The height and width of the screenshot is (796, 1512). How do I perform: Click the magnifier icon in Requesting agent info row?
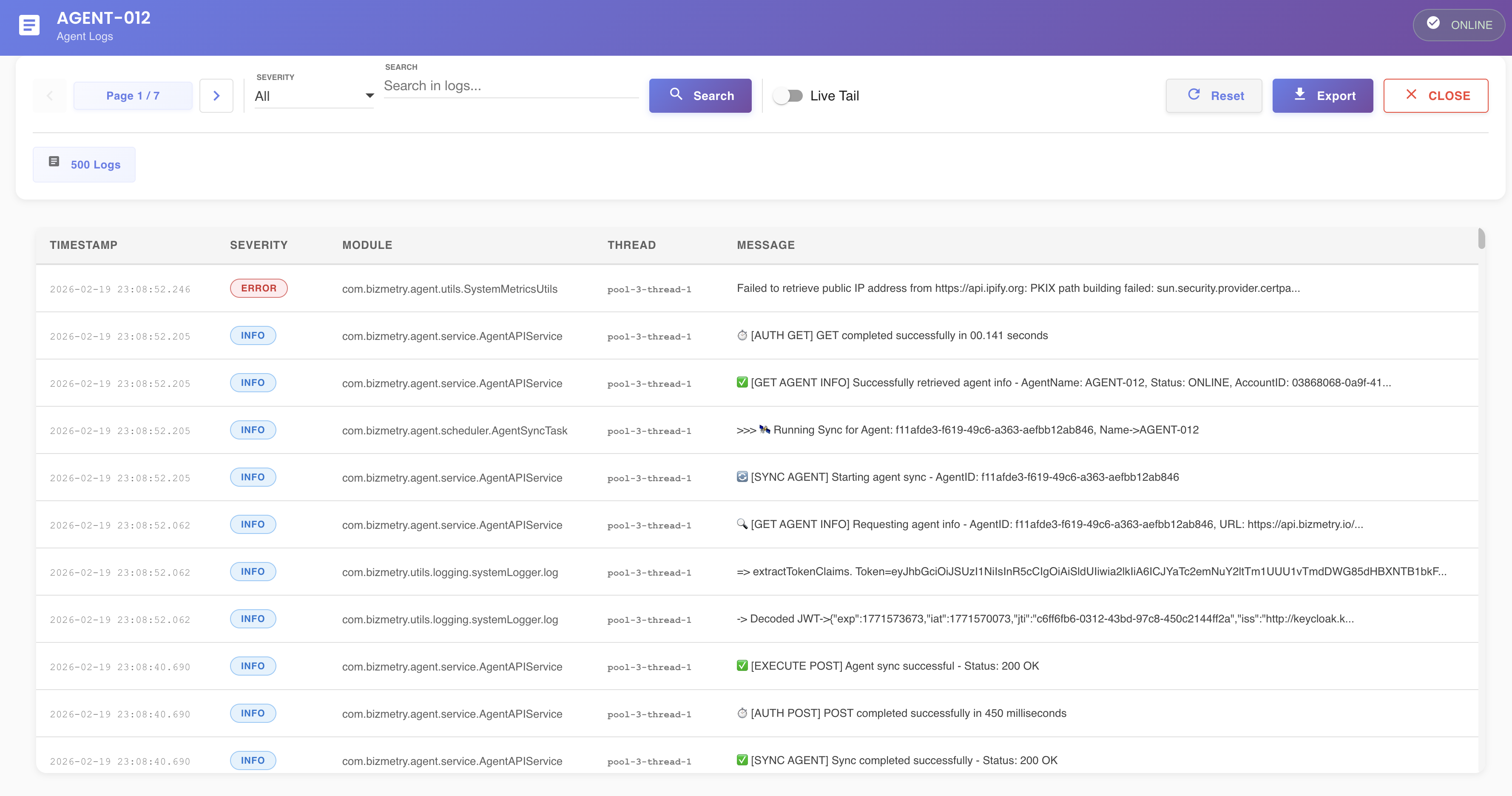742,524
